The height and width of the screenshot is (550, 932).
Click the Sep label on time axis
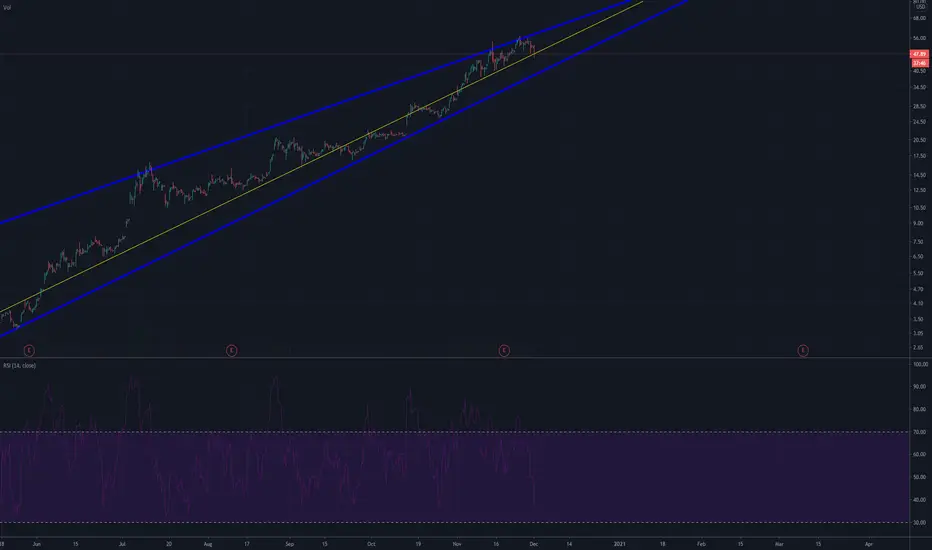pyautogui.click(x=289, y=543)
